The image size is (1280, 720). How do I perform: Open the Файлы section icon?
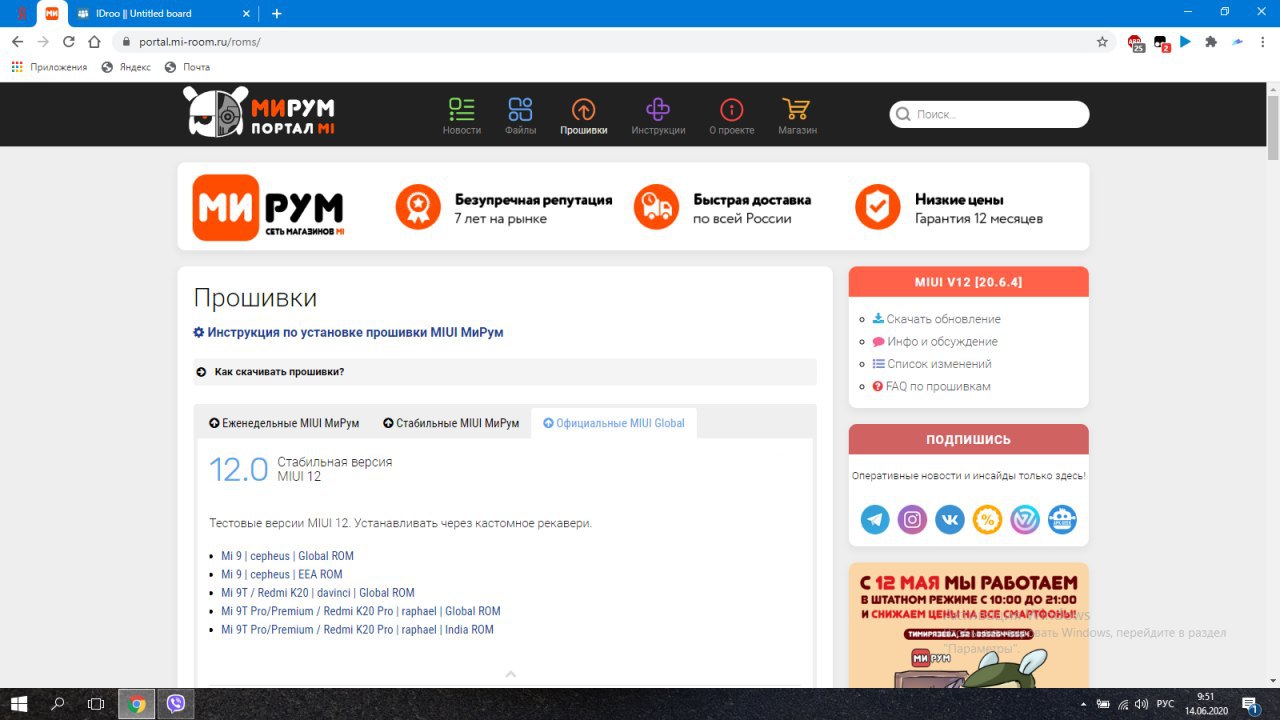click(x=520, y=110)
